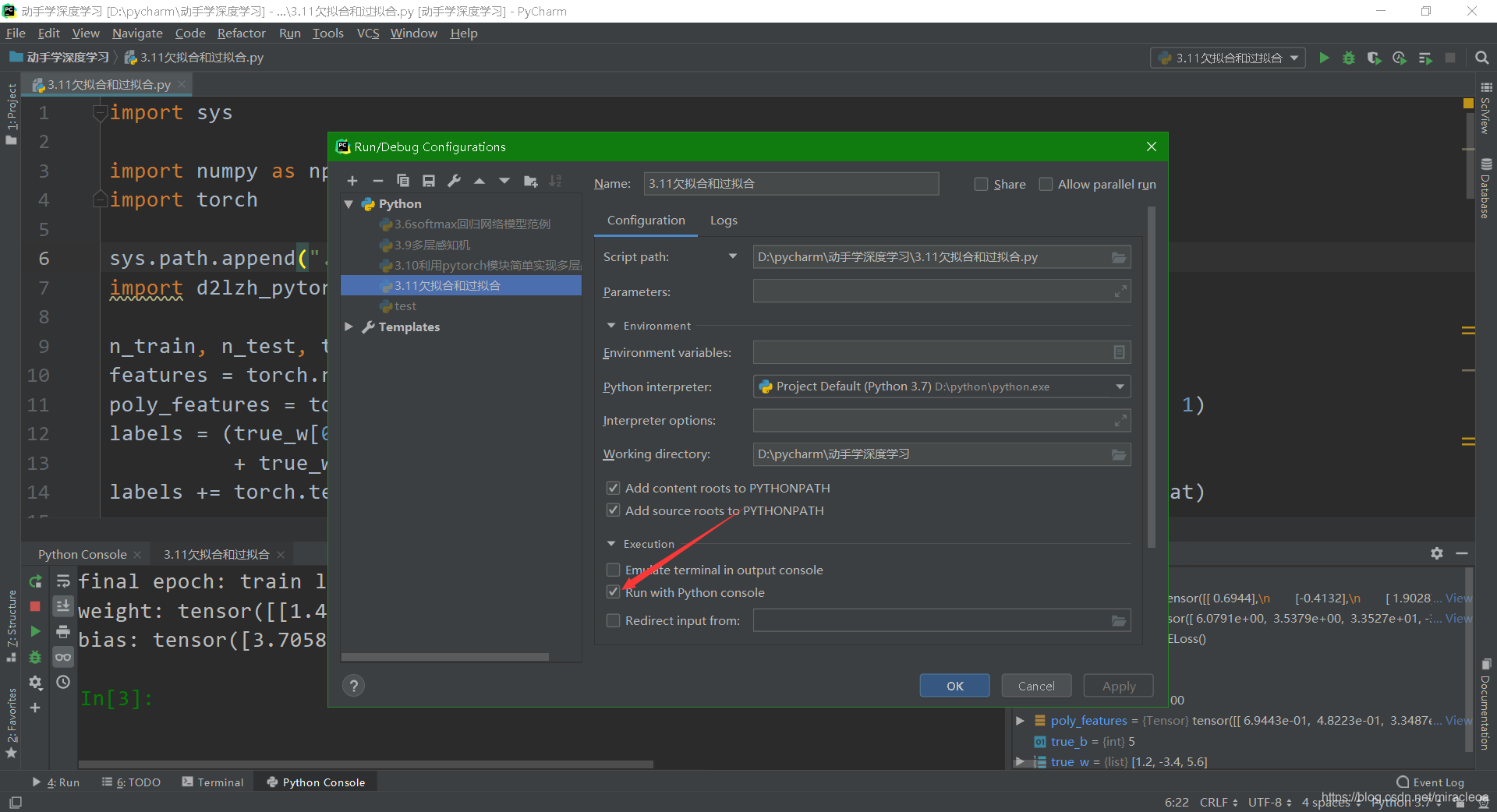Viewport: 1497px width, 812px height.
Task: Open the Python interpreter dropdown
Action: (1118, 386)
